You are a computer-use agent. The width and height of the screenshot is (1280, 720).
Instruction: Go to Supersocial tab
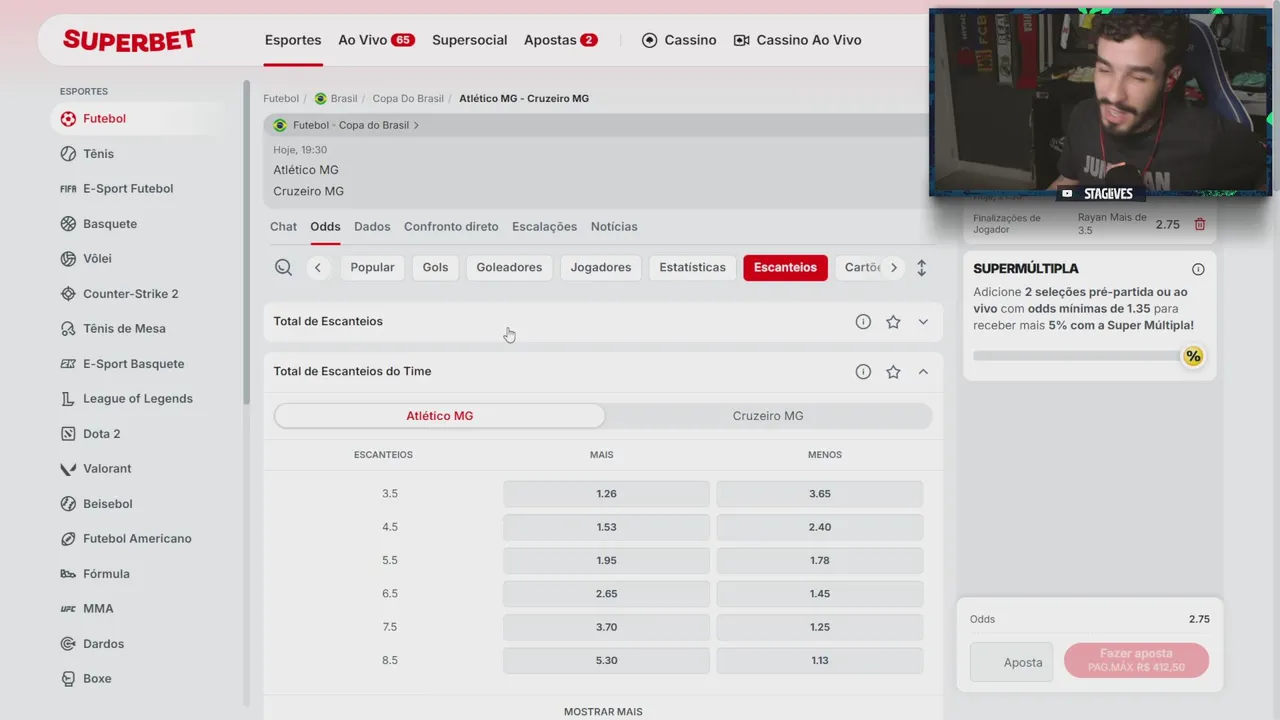pyautogui.click(x=470, y=40)
